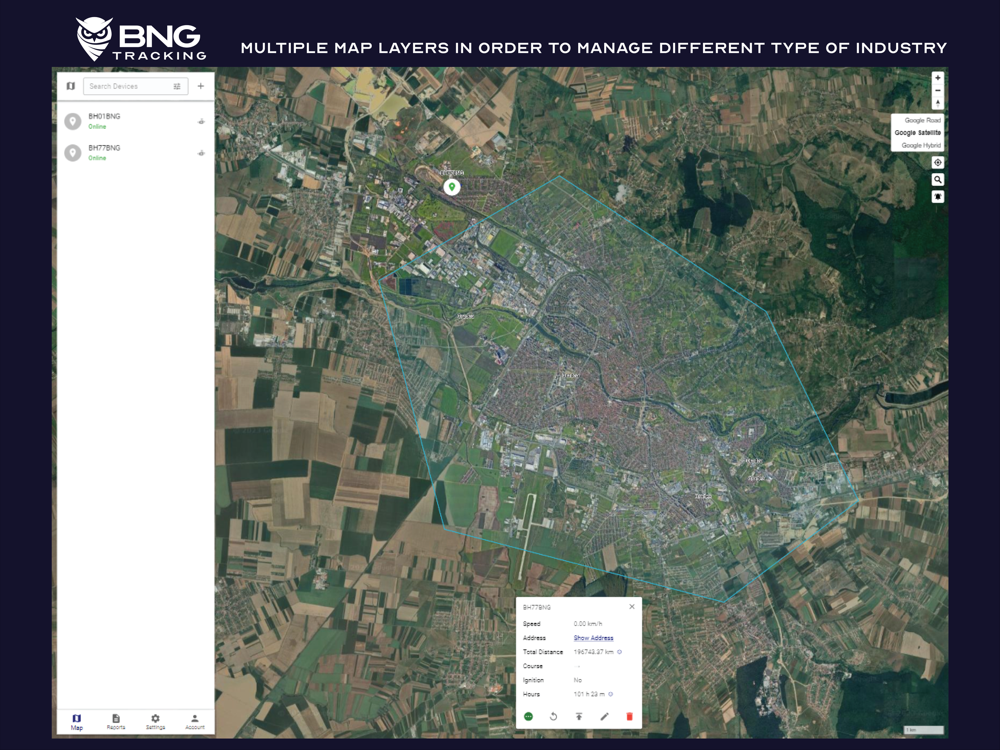Screen dimensions: 1000x750
Task: Zoom in the map with plus button
Action: click(938, 78)
